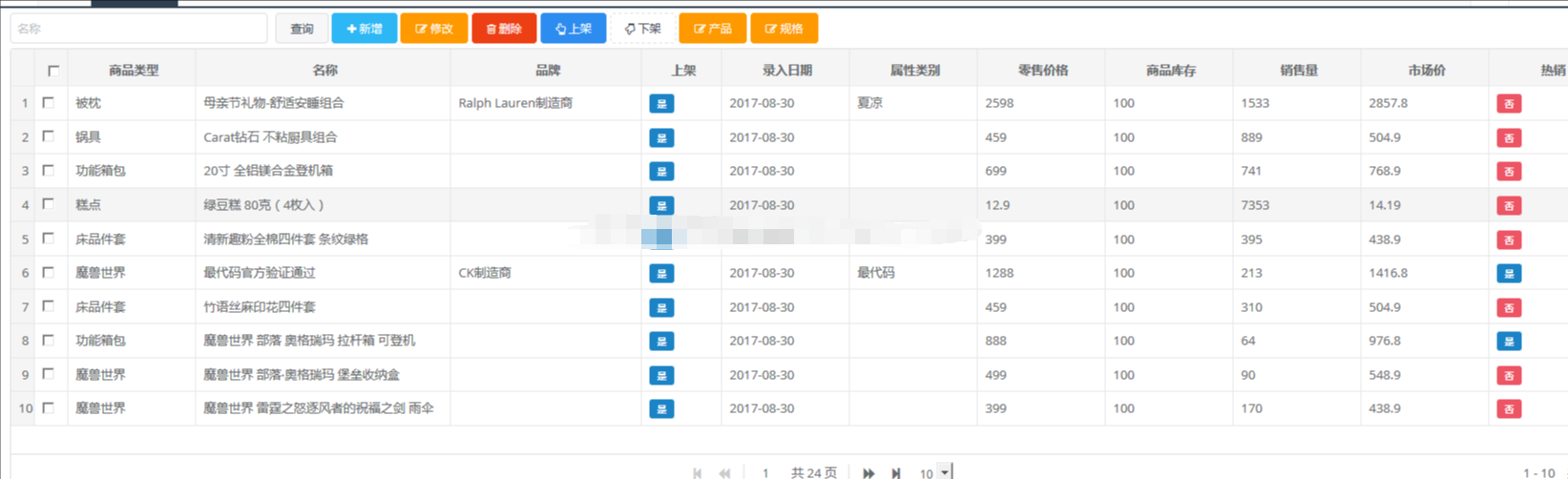Go to first page pagination icon
Image resolution: width=1568 pixels, height=479 pixels.
tap(698, 473)
